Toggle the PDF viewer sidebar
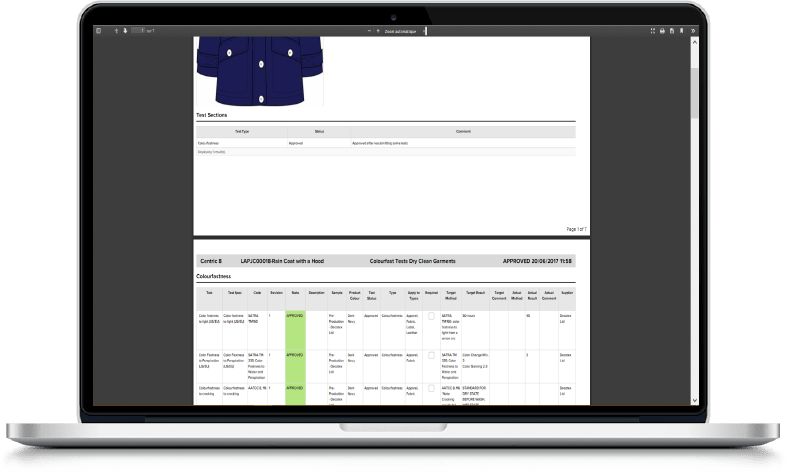787x475 pixels. click(99, 31)
